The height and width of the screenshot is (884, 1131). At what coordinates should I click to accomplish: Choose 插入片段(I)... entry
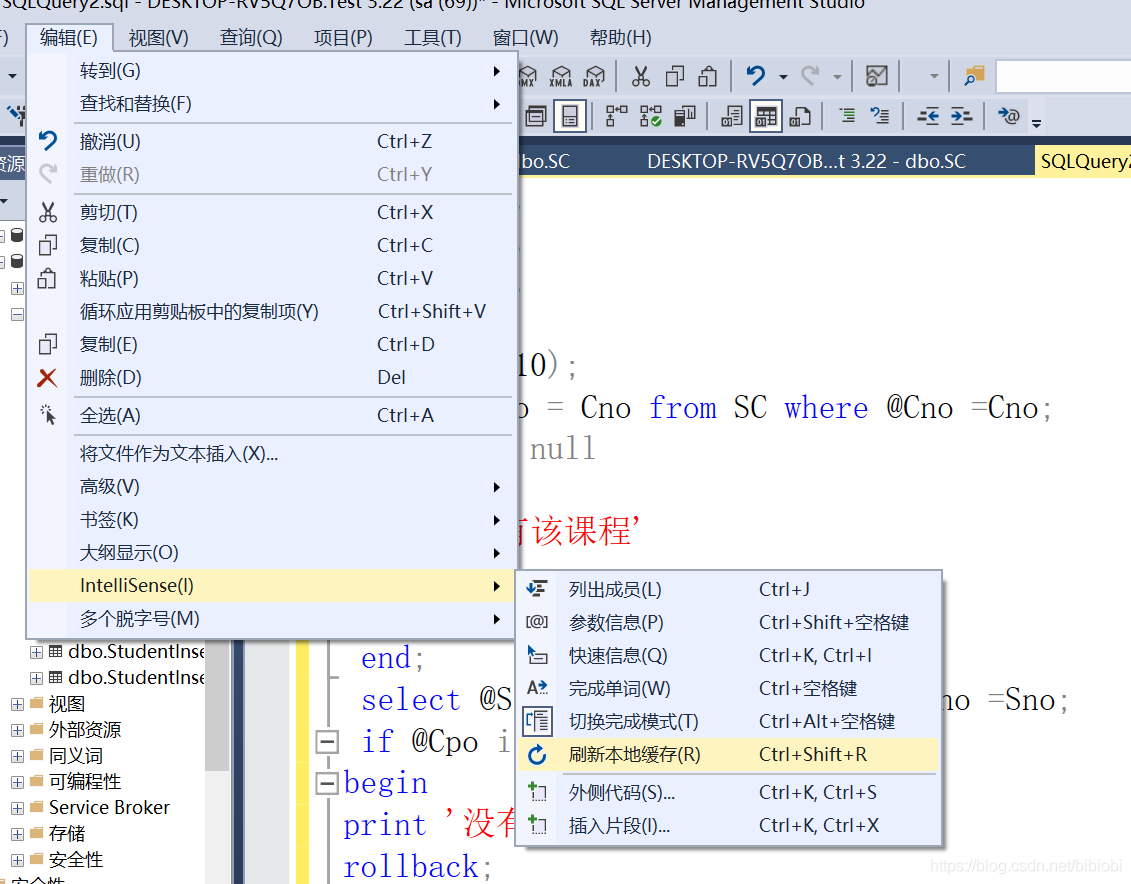click(729, 826)
